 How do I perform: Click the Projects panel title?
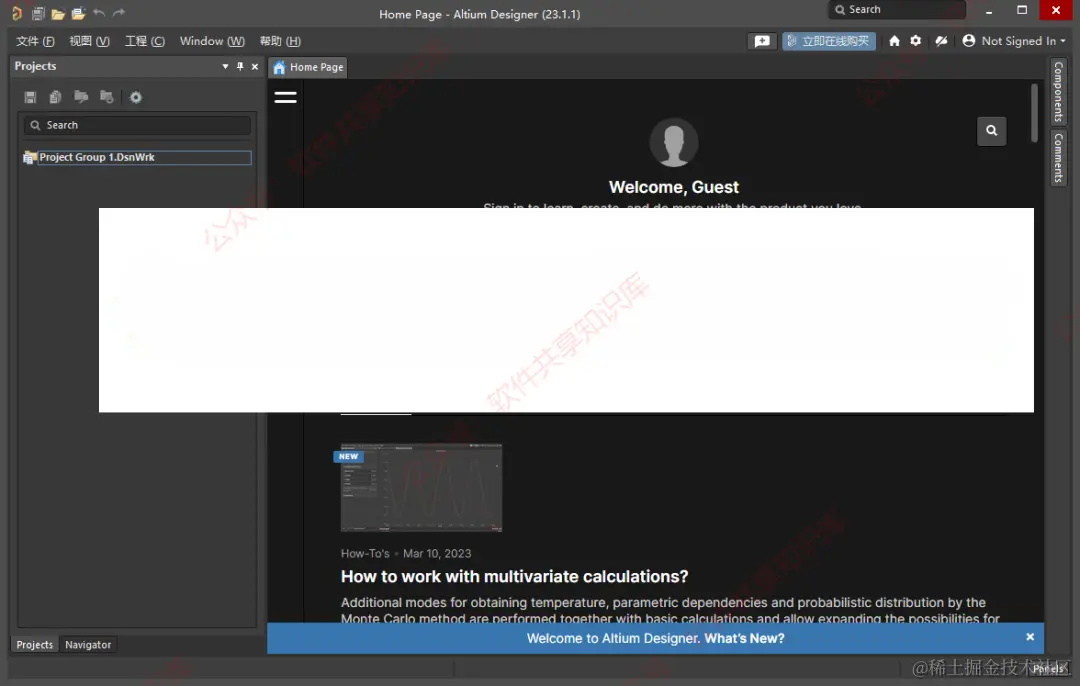35,66
